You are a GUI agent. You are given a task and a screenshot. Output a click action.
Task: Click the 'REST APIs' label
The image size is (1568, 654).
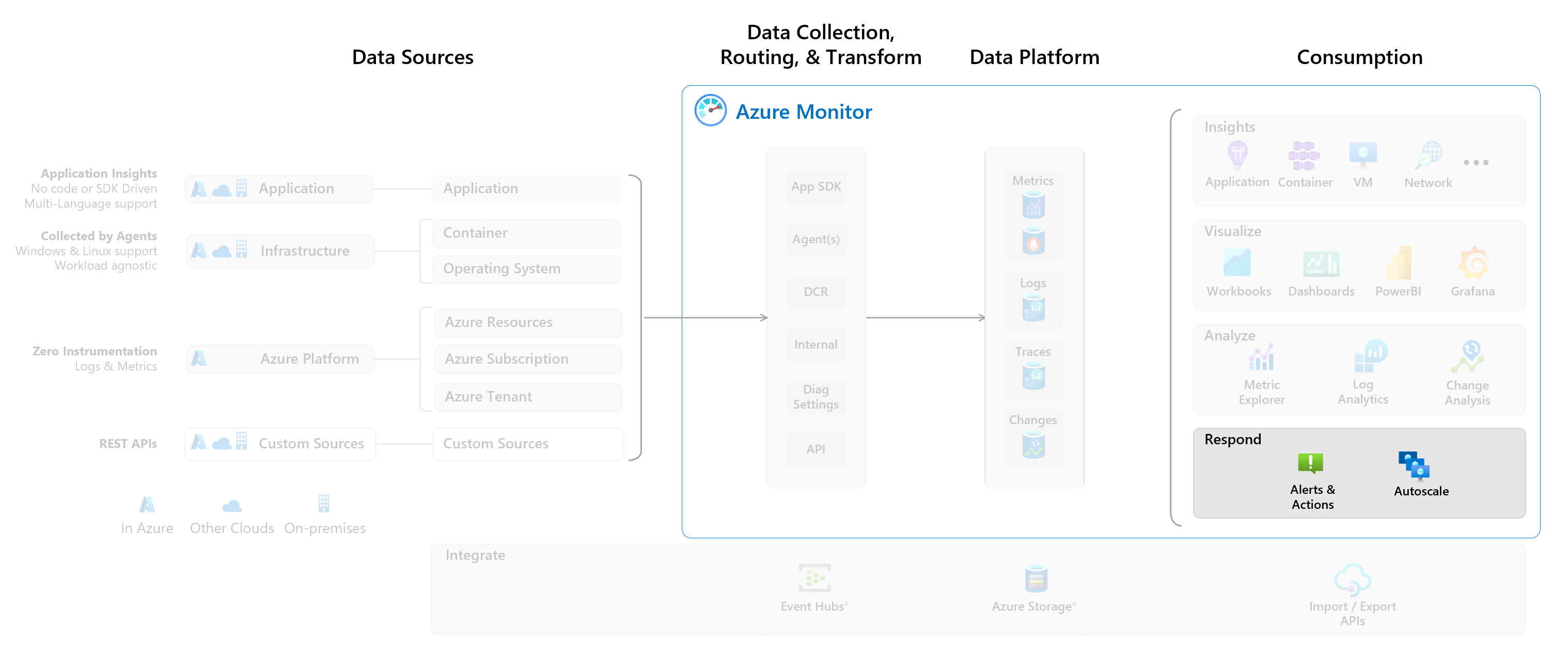[x=128, y=444]
